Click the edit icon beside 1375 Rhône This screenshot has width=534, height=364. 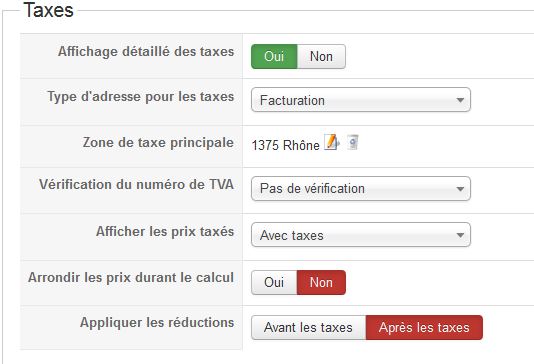tap(332, 142)
